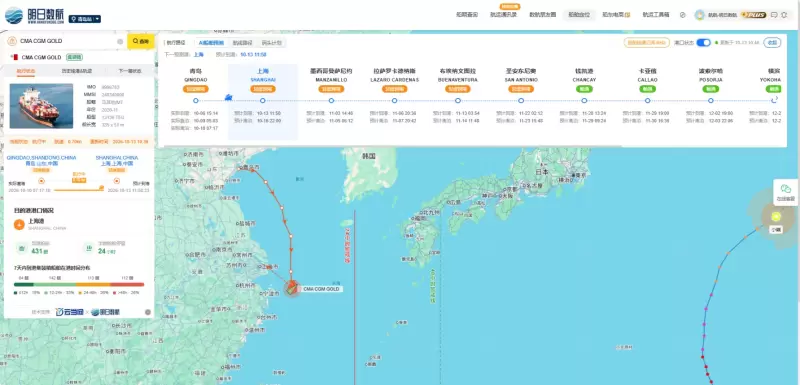Click the CALLAO port timeline node
Screen dimensions: 800x385
[647, 100]
